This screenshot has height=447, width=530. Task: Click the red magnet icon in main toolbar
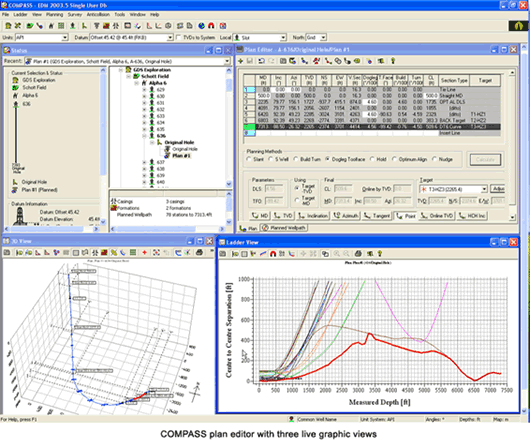[211, 26]
